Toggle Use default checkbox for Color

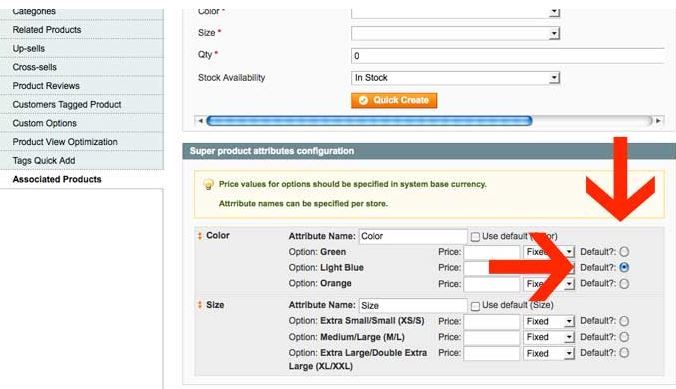(475, 237)
